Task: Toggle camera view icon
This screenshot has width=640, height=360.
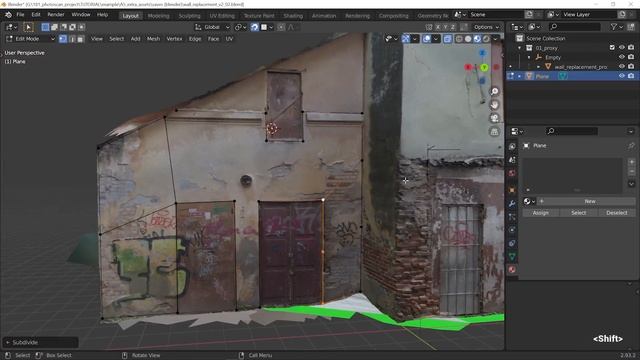Action: pyautogui.click(x=494, y=118)
